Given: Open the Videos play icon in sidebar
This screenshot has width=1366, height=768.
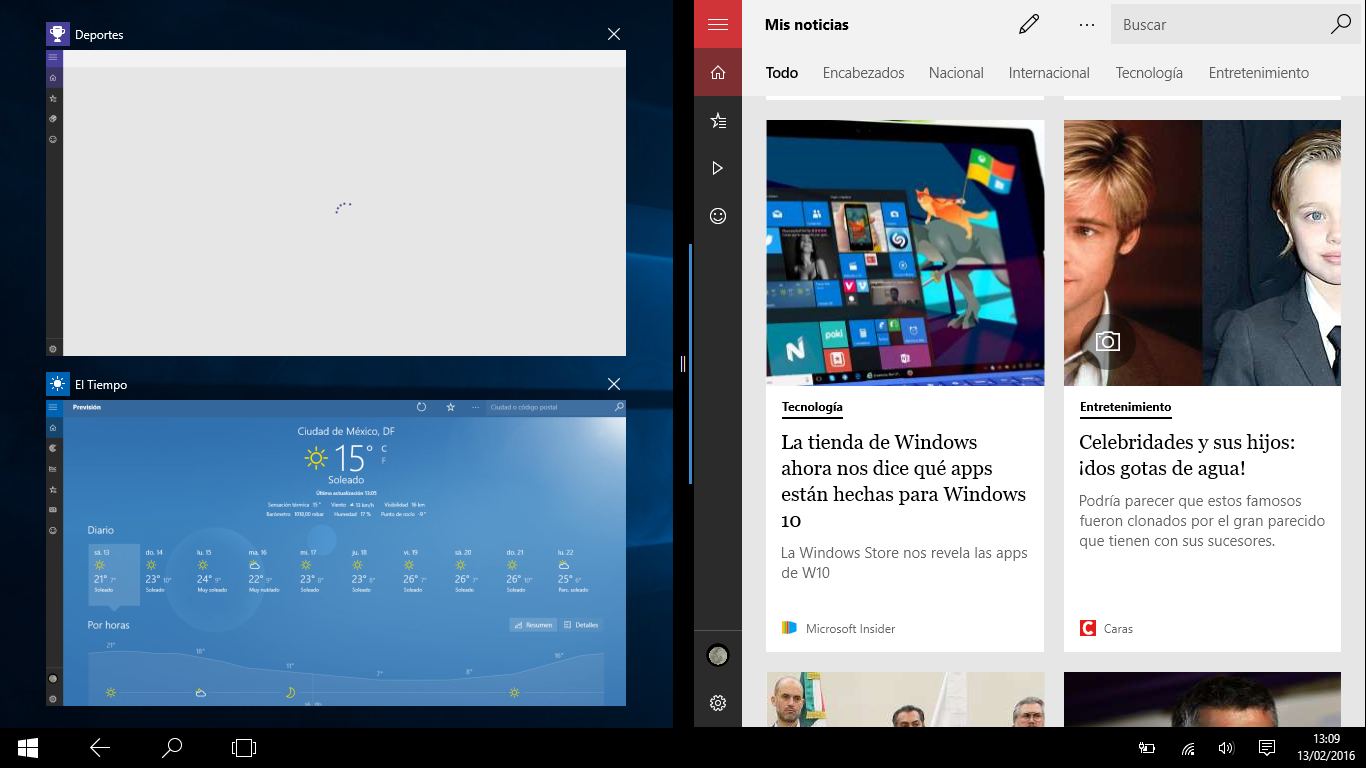Looking at the screenshot, I should [717, 168].
